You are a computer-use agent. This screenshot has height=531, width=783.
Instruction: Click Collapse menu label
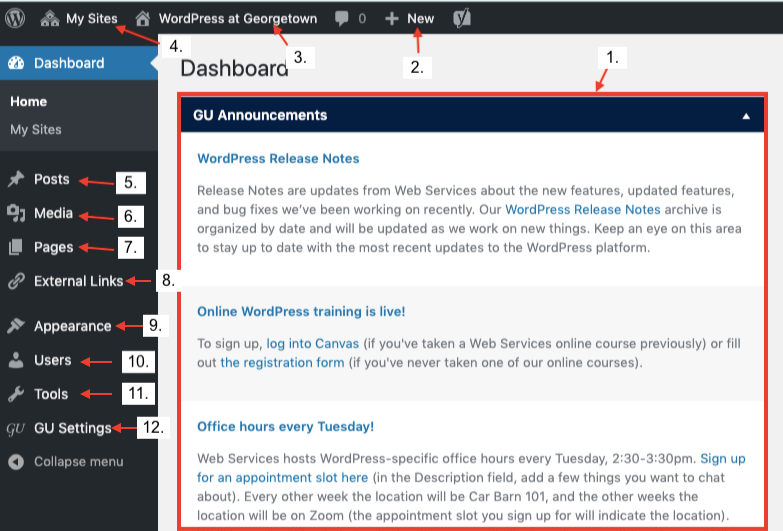(x=78, y=462)
